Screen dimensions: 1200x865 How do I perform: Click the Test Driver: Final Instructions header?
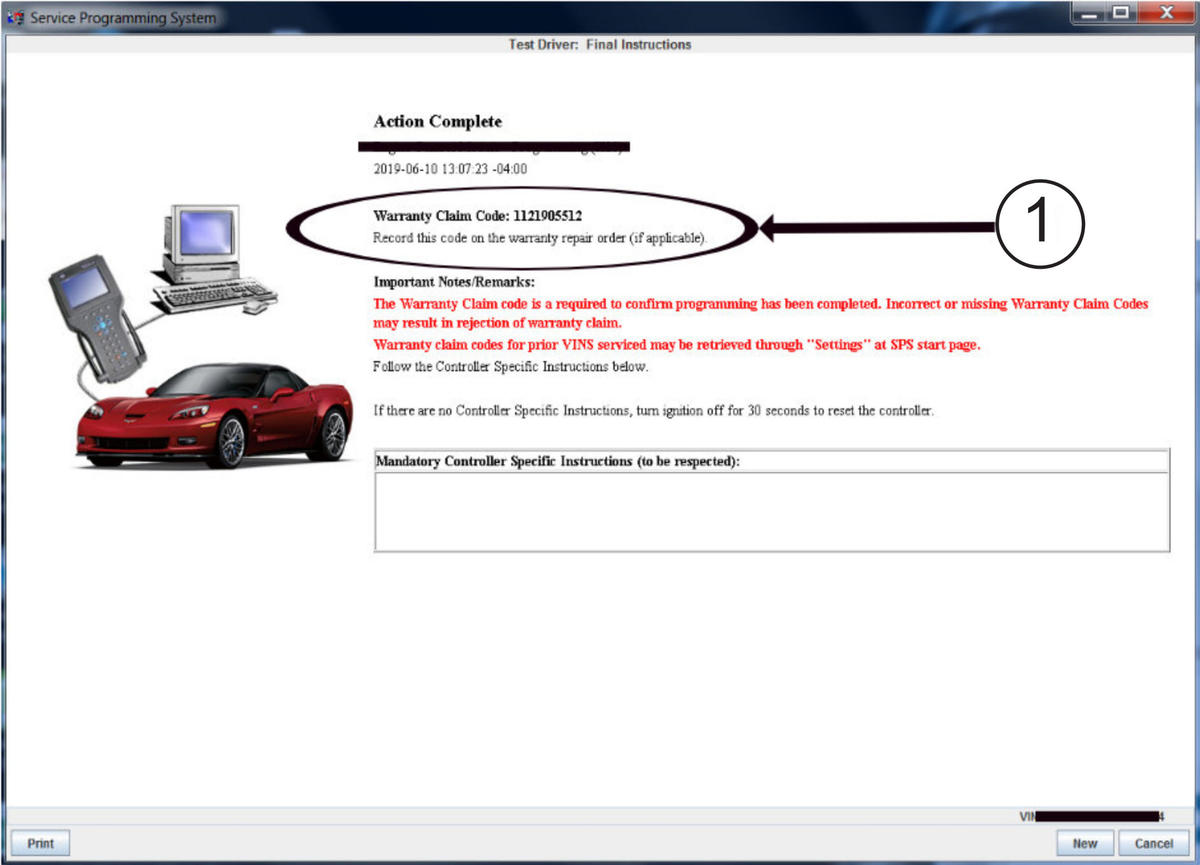pyautogui.click(x=599, y=45)
